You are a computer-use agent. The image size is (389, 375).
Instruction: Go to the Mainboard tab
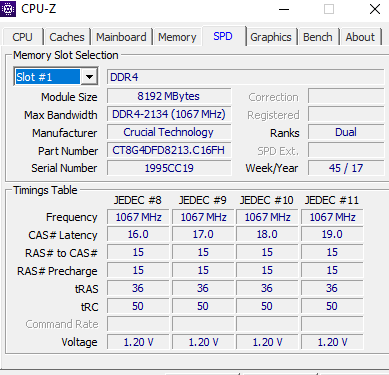pyautogui.click(x=121, y=37)
